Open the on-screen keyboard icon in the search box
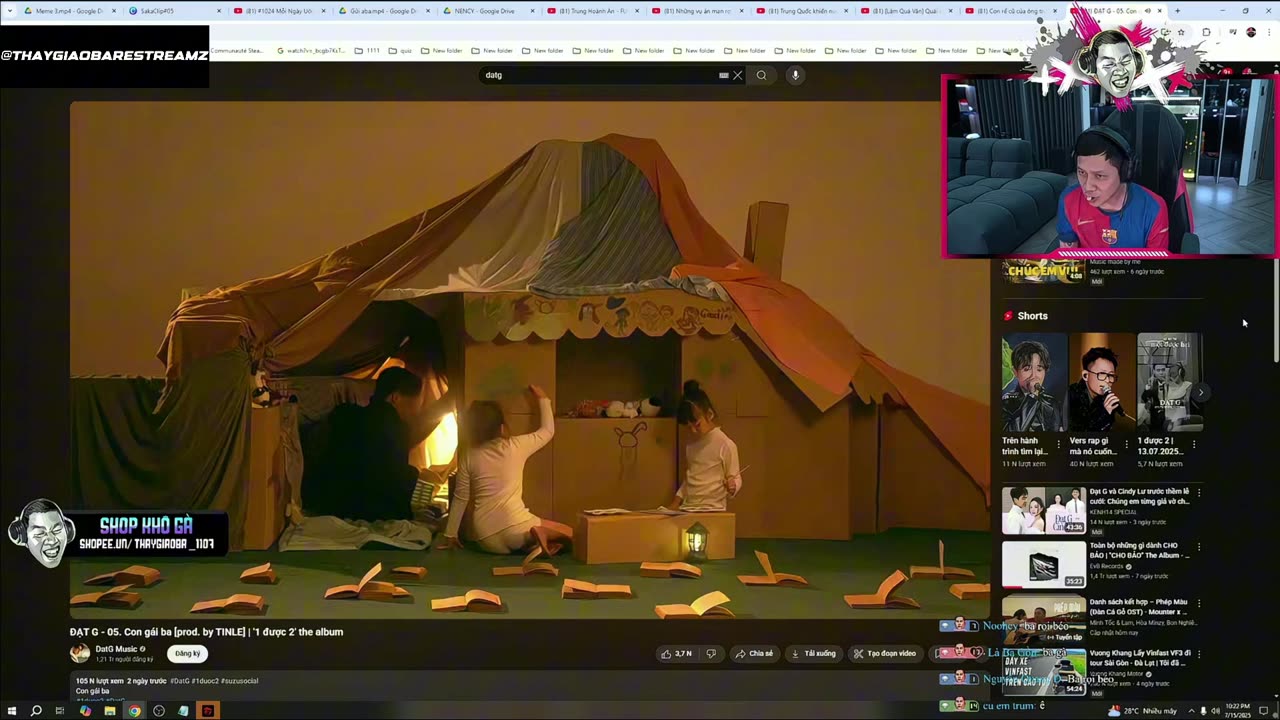1280x720 pixels. [723, 75]
